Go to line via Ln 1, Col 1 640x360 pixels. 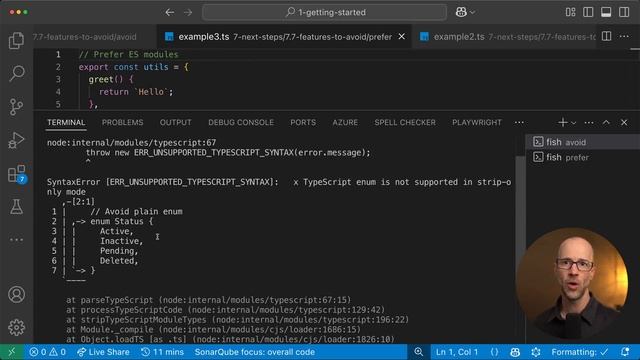(457, 352)
